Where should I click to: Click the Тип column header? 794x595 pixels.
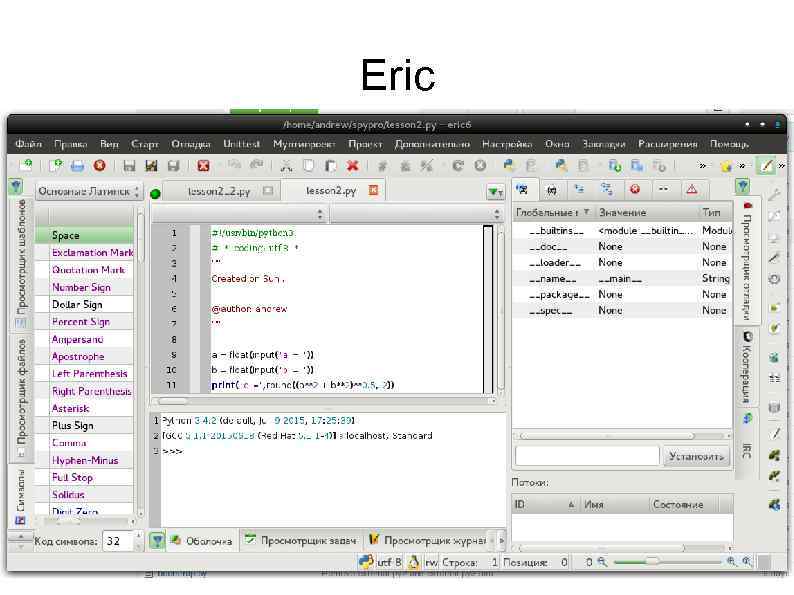pos(715,212)
